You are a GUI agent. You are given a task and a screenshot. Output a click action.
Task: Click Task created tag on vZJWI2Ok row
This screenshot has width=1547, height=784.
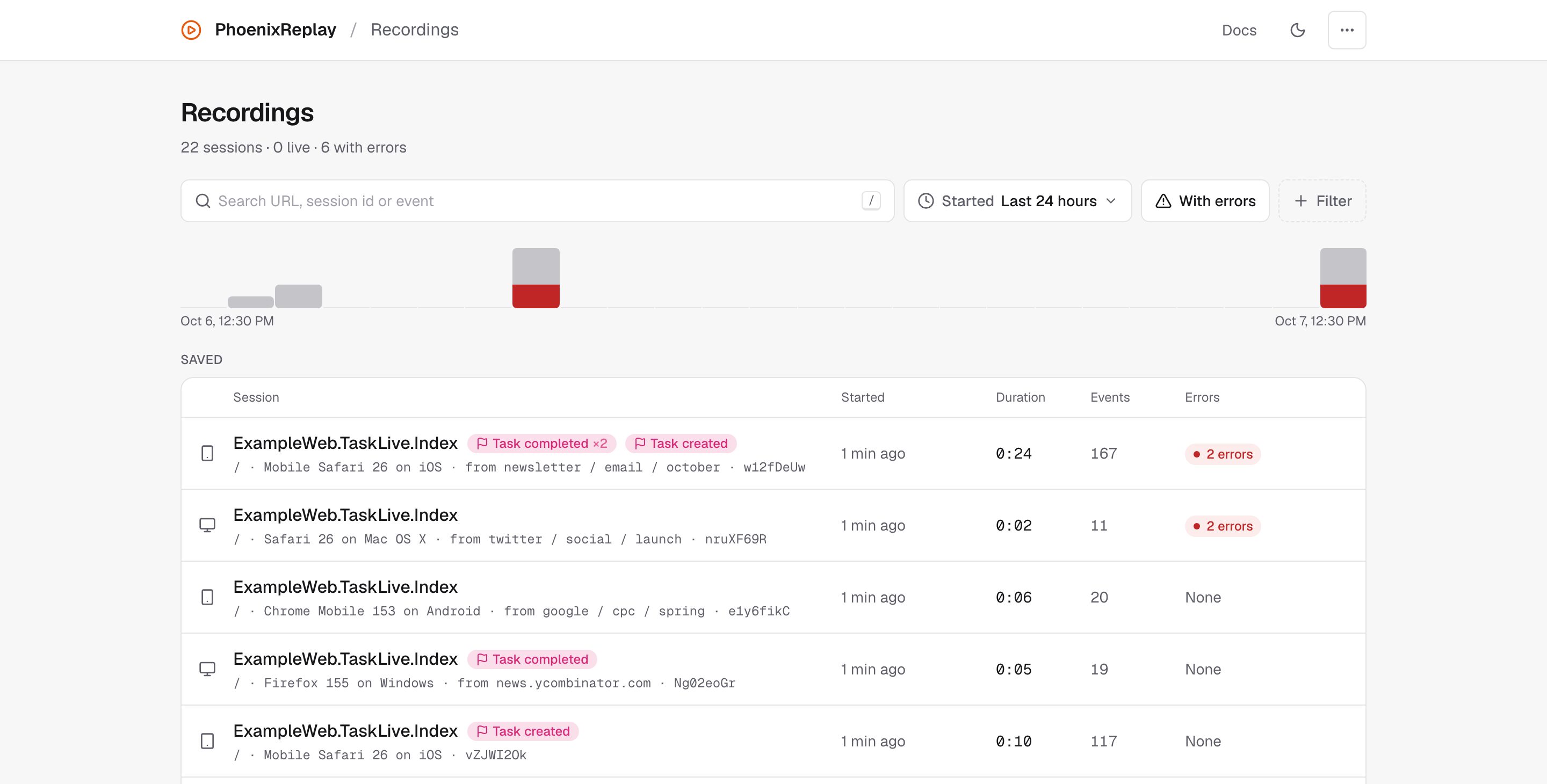(523, 732)
